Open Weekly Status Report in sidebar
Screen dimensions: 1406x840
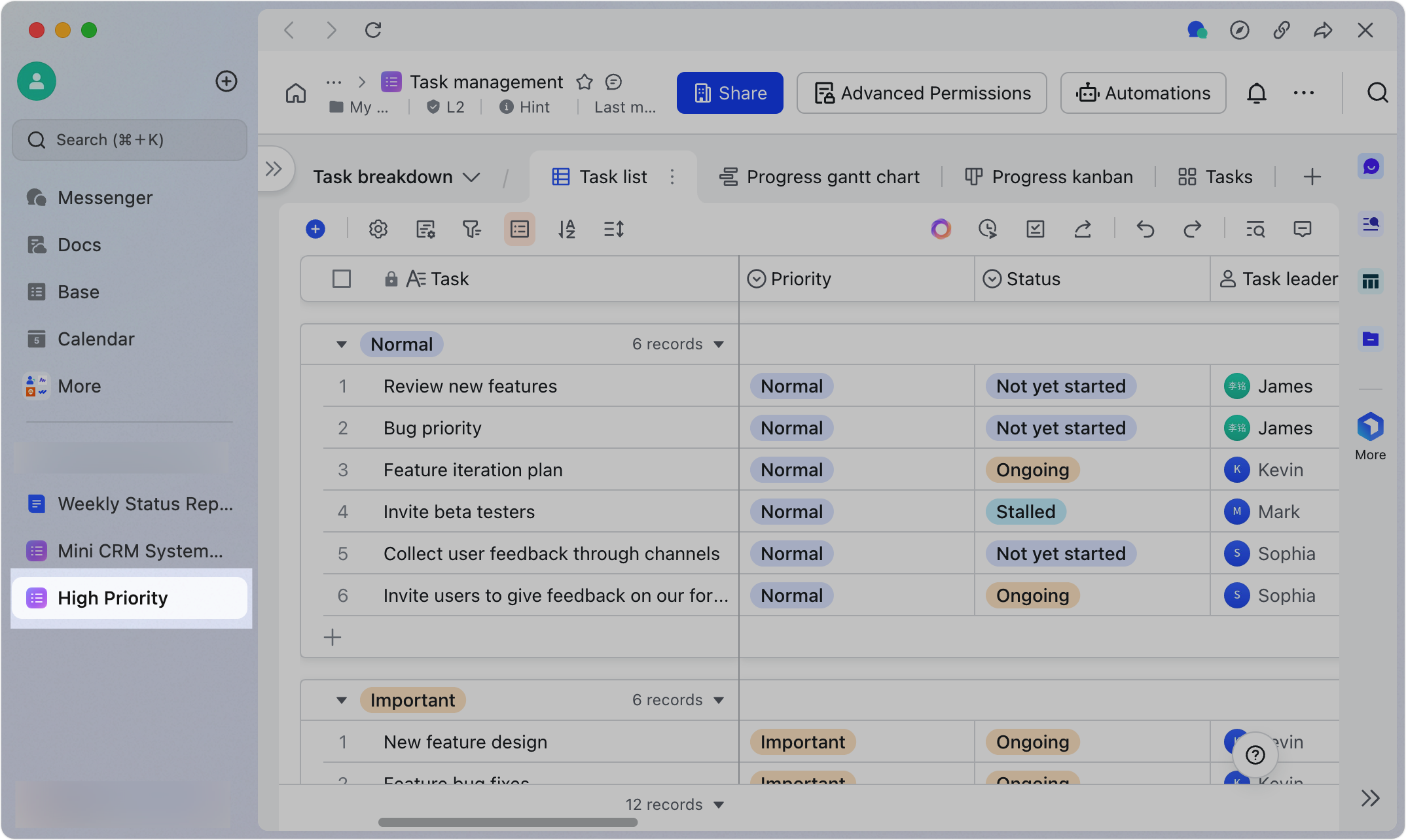130,504
